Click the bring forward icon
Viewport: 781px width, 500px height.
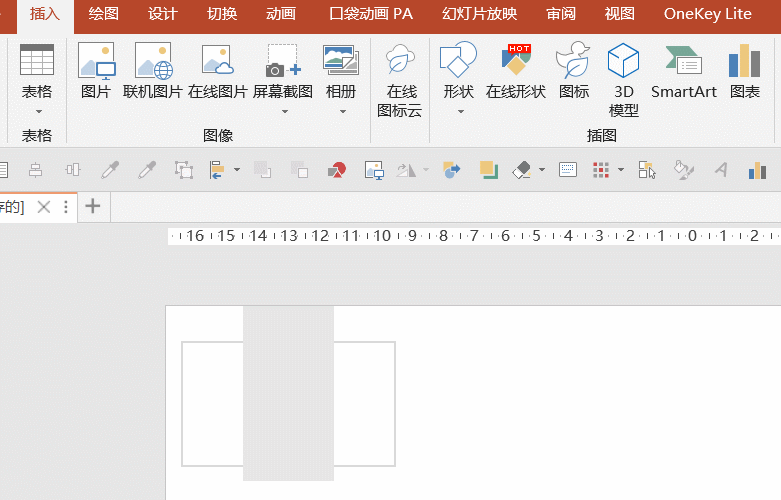point(262,170)
